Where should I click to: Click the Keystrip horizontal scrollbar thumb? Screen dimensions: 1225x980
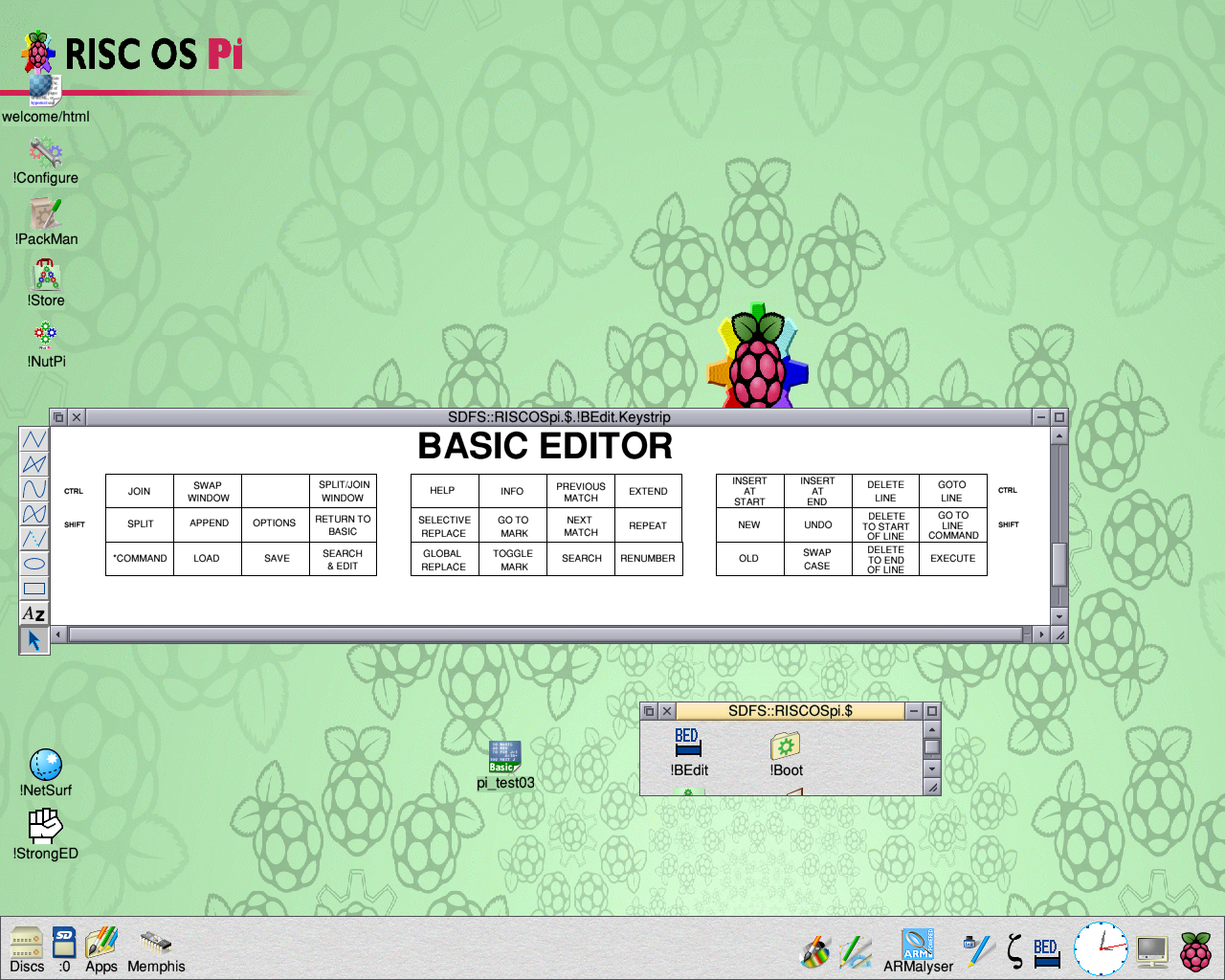point(546,635)
